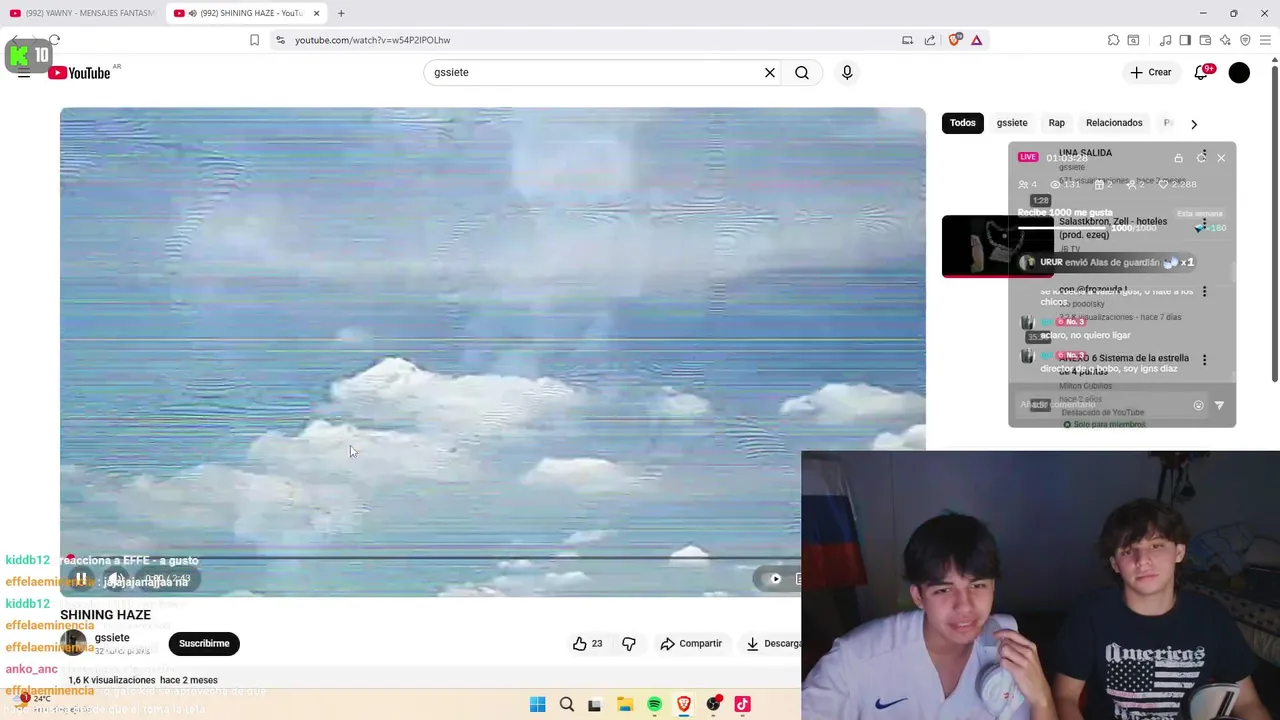Start voice search with microphone
Screen dimensions: 1280x720
point(847,72)
